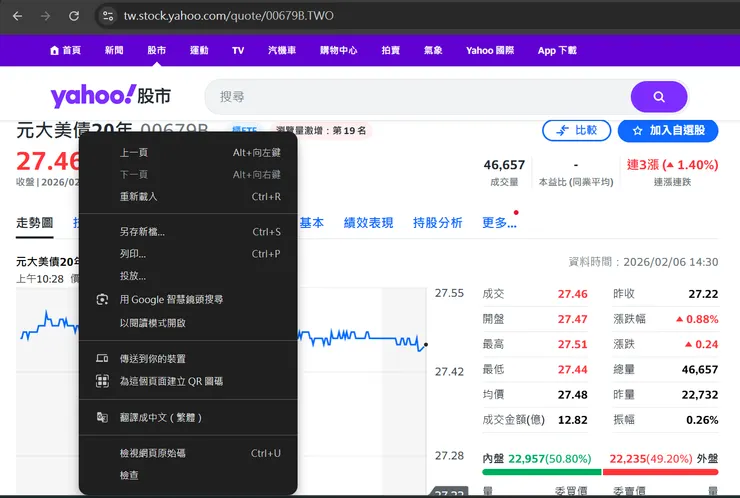740x498 pixels.
Task: Click the 成交金額(億) 12.82 value
Action: point(572,420)
